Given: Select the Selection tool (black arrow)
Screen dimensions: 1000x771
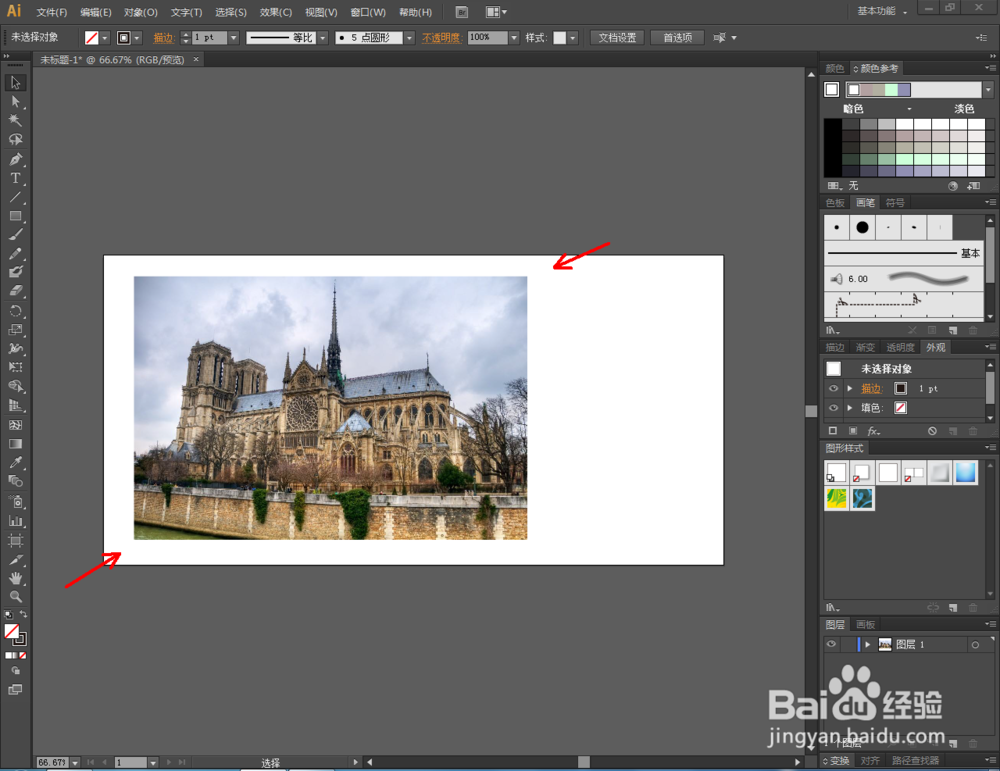Looking at the screenshot, I should tap(15, 83).
